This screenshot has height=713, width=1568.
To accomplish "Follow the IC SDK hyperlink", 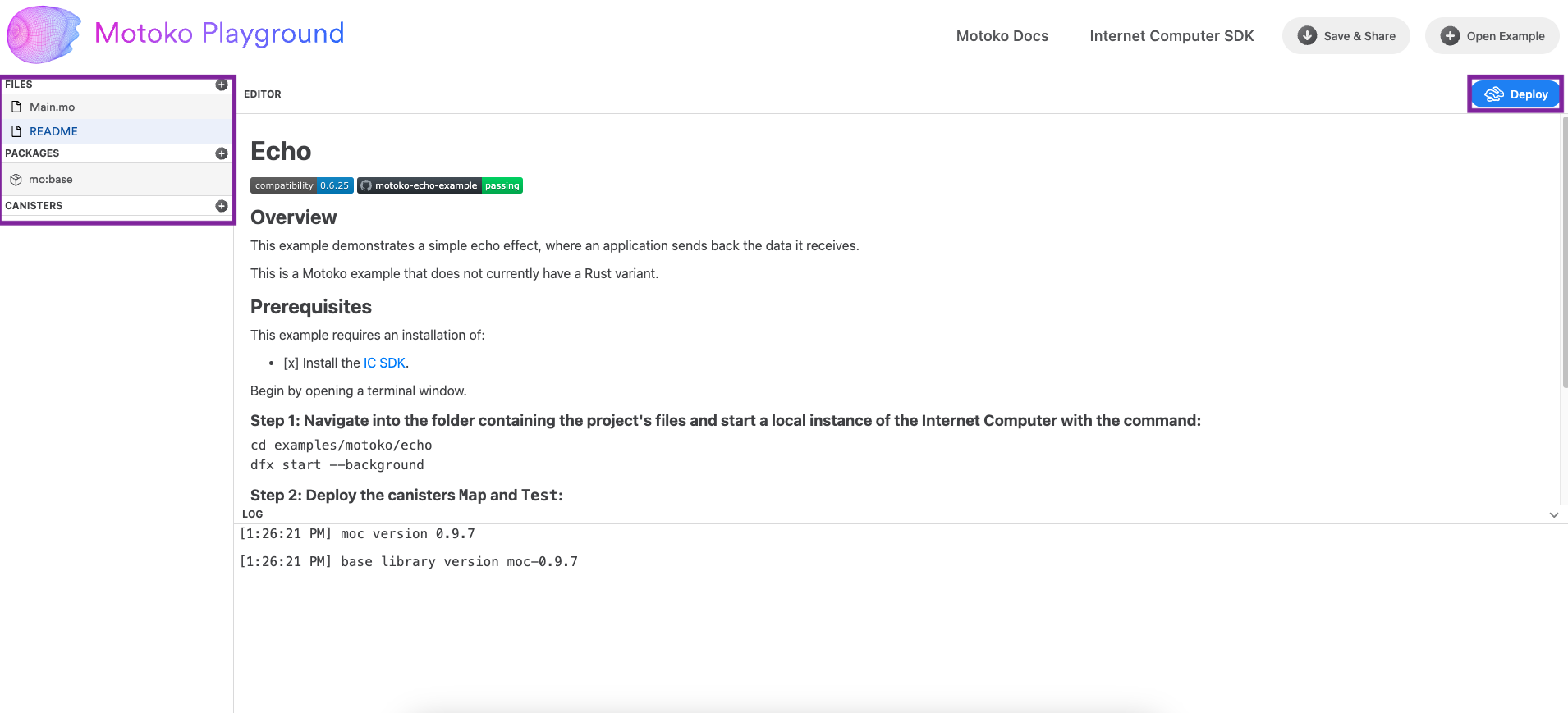I will (x=384, y=363).
